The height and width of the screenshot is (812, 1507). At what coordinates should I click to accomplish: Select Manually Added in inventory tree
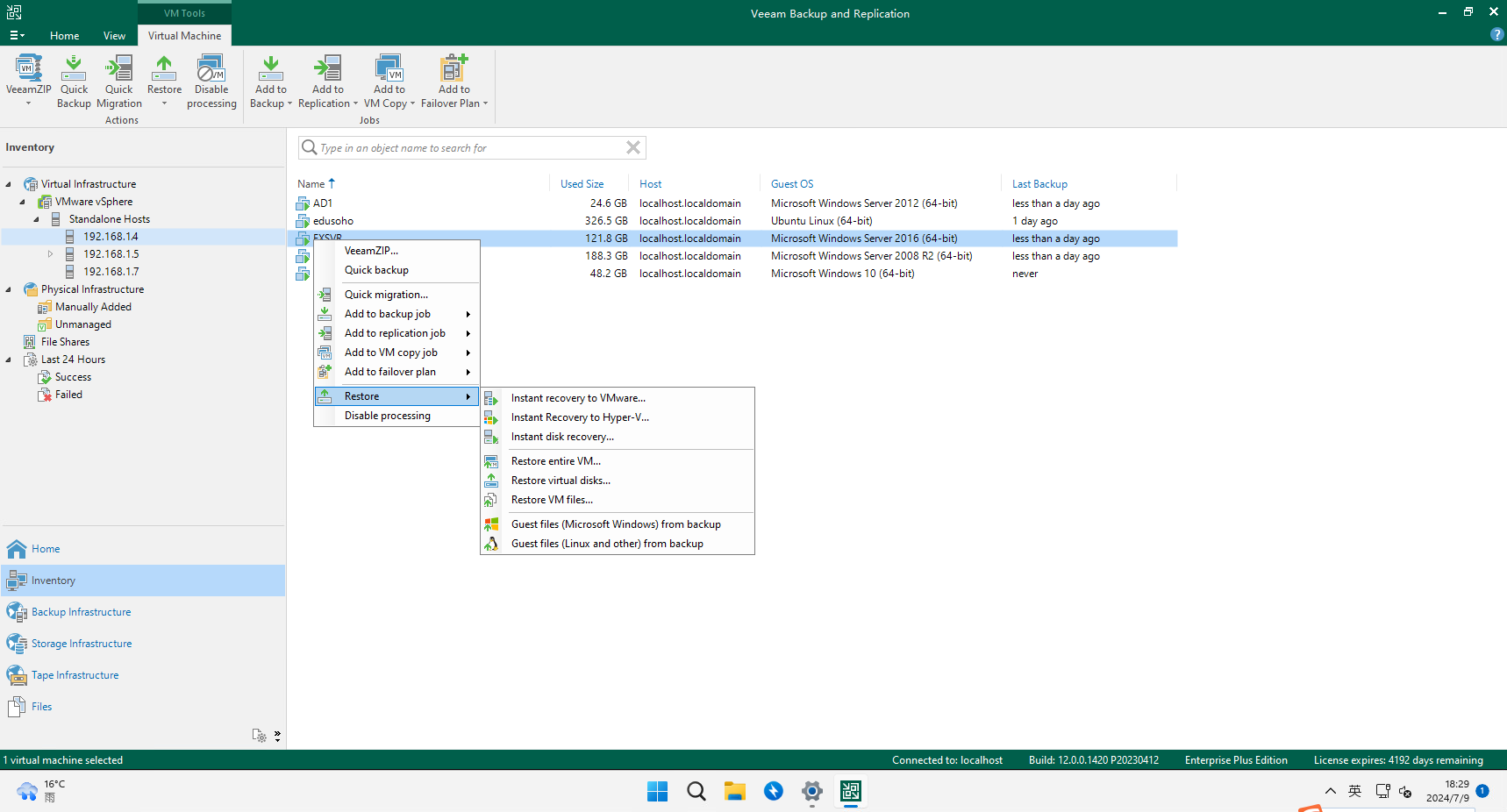(93, 307)
